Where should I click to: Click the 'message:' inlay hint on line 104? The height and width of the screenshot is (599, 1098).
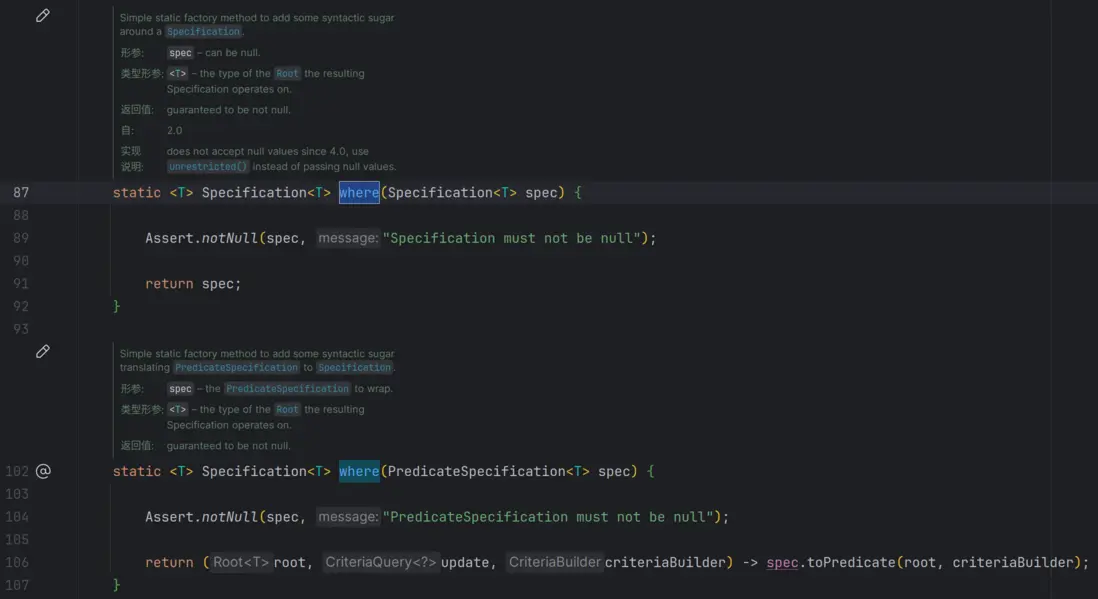(x=347, y=517)
